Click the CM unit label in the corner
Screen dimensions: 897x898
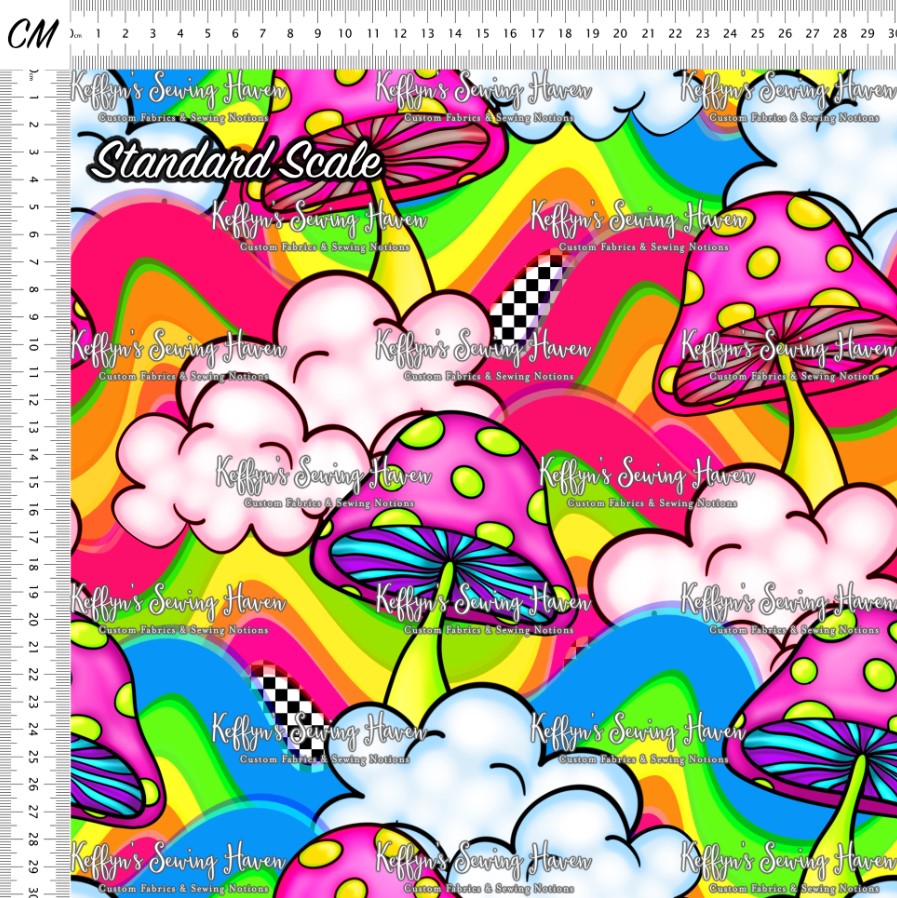[33, 35]
